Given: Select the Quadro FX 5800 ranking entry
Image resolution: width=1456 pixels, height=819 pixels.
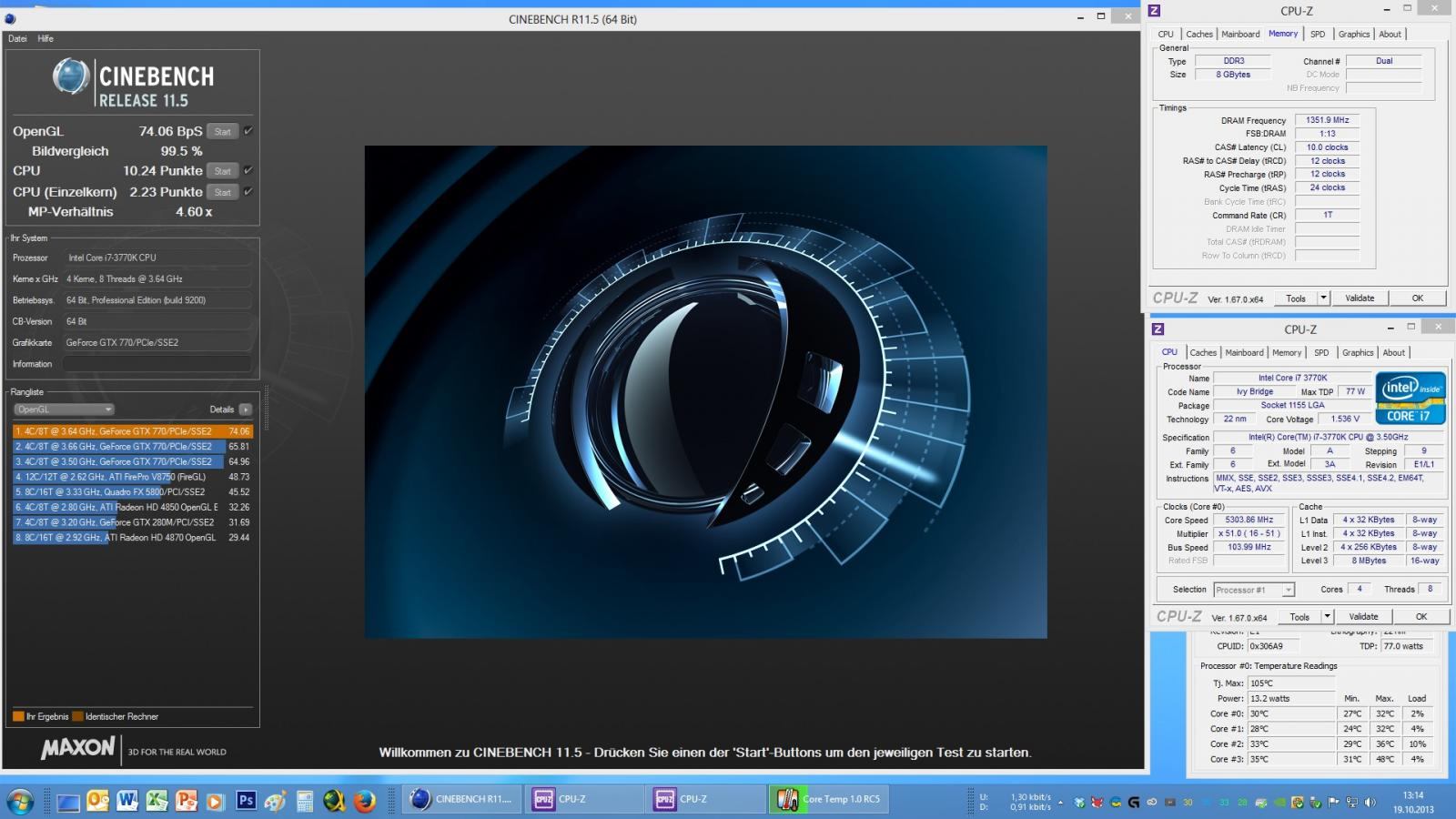Looking at the screenshot, I should (132, 492).
